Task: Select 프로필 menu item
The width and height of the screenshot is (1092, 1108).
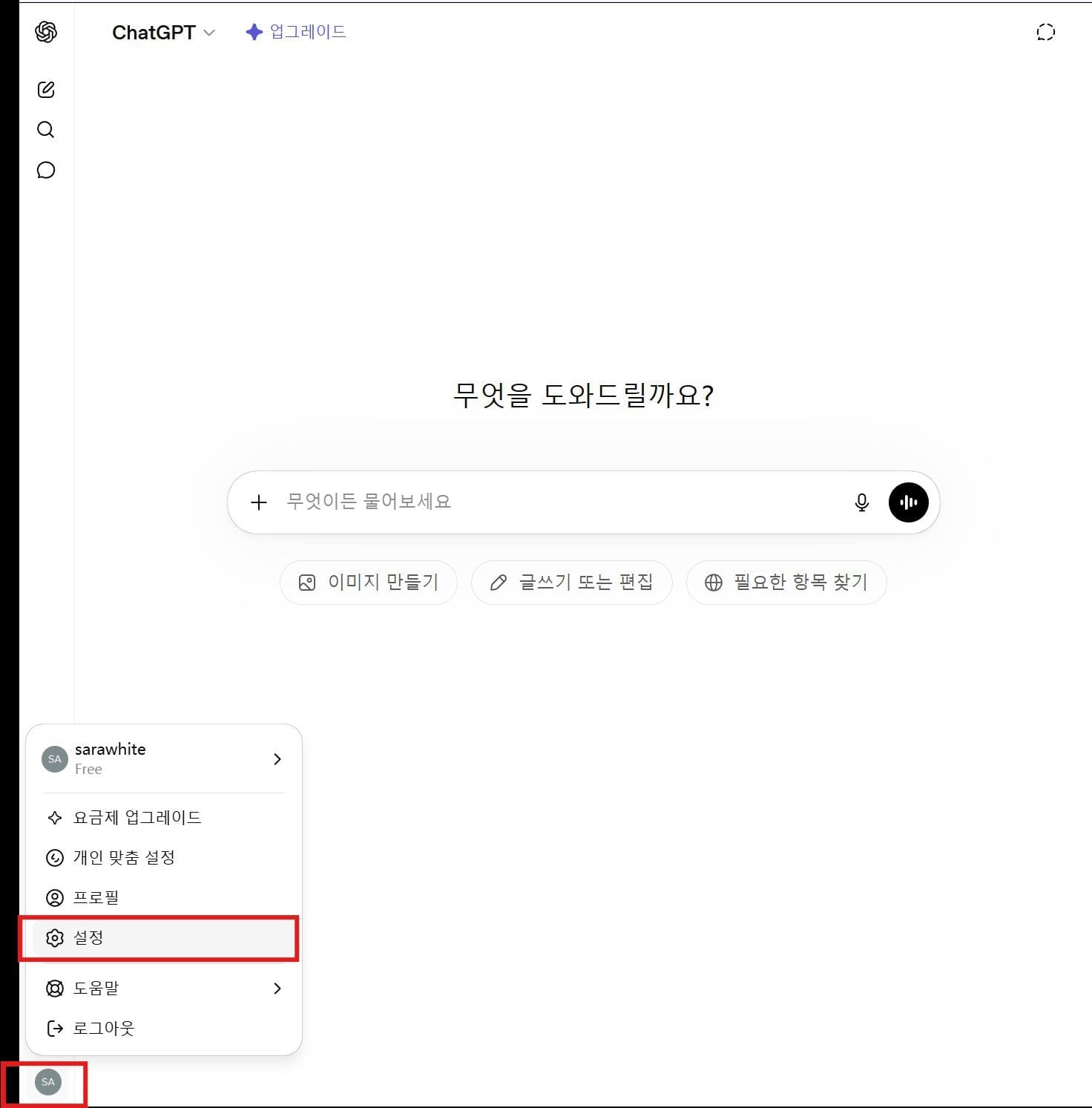Action: click(163, 898)
